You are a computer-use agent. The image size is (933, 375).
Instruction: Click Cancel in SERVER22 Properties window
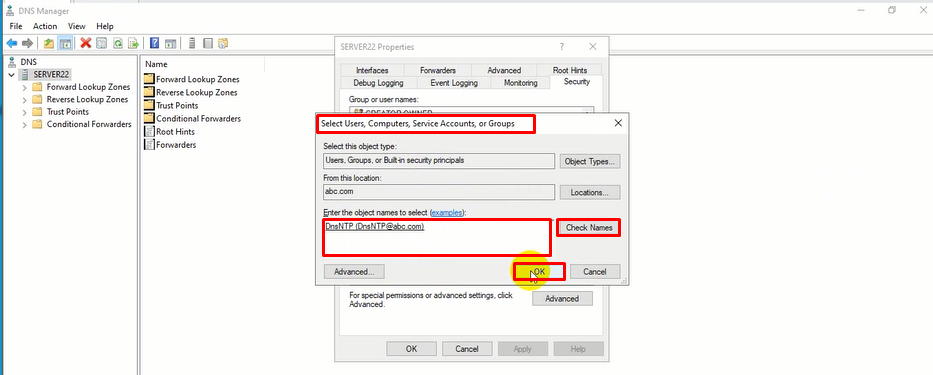coord(467,349)
